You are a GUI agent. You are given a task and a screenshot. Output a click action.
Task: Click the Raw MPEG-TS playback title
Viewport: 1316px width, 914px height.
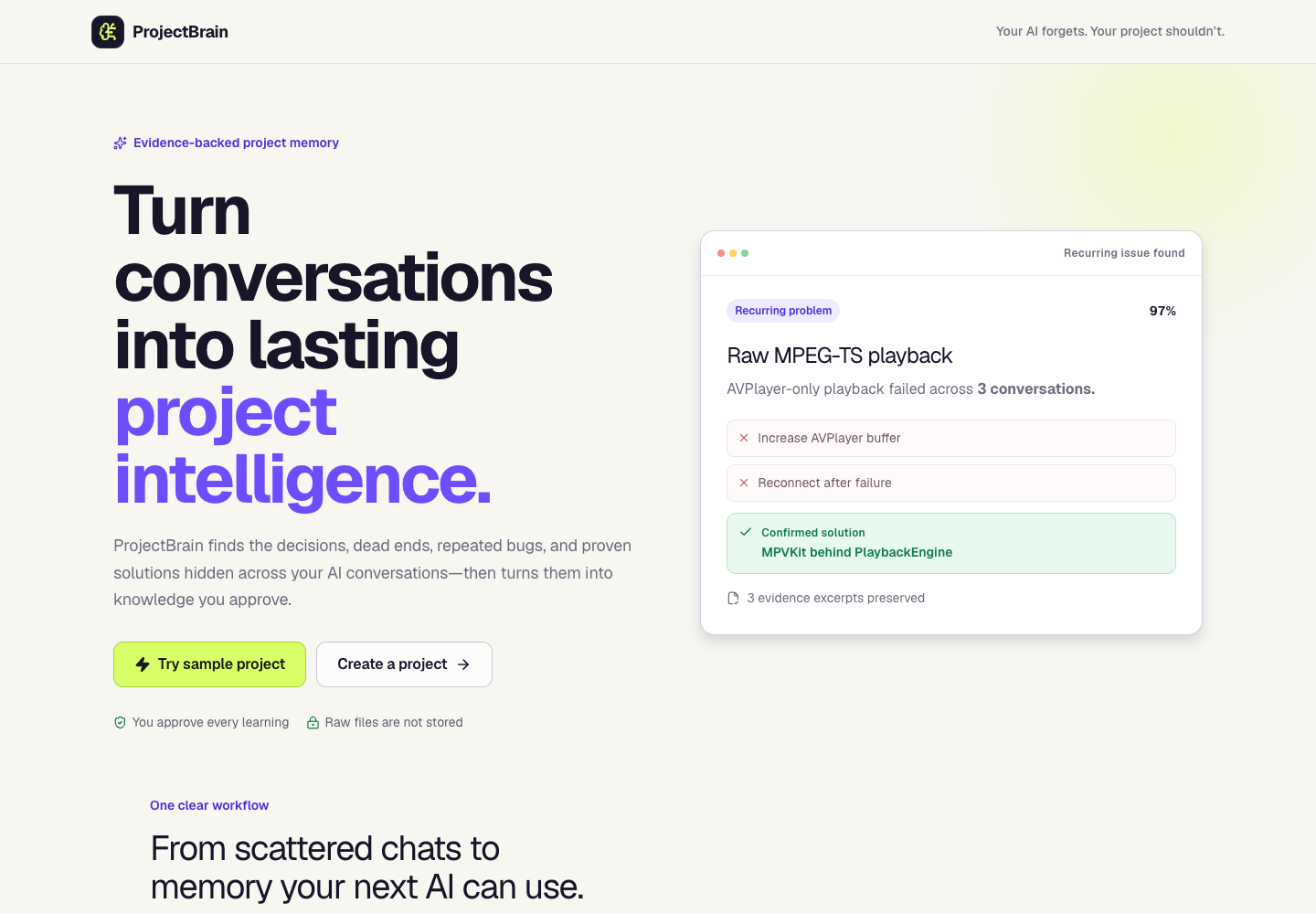[x=840, y=356]
